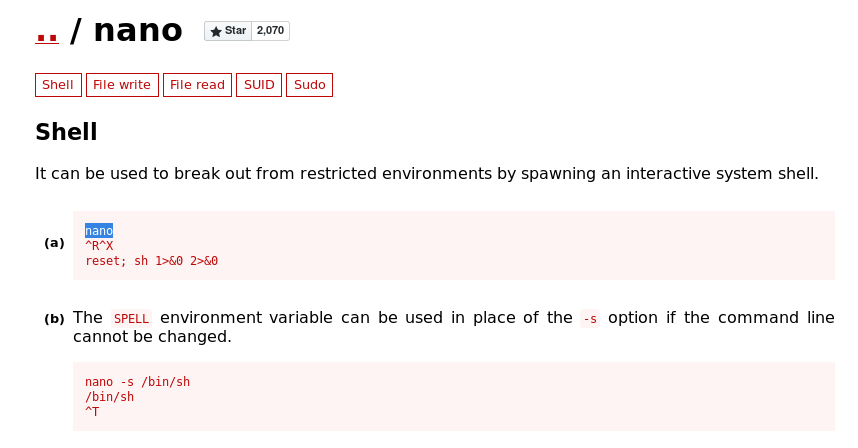Click the 'nano' page title
The height and width of the screenshot is (448, 858).
tap(138, 31)
